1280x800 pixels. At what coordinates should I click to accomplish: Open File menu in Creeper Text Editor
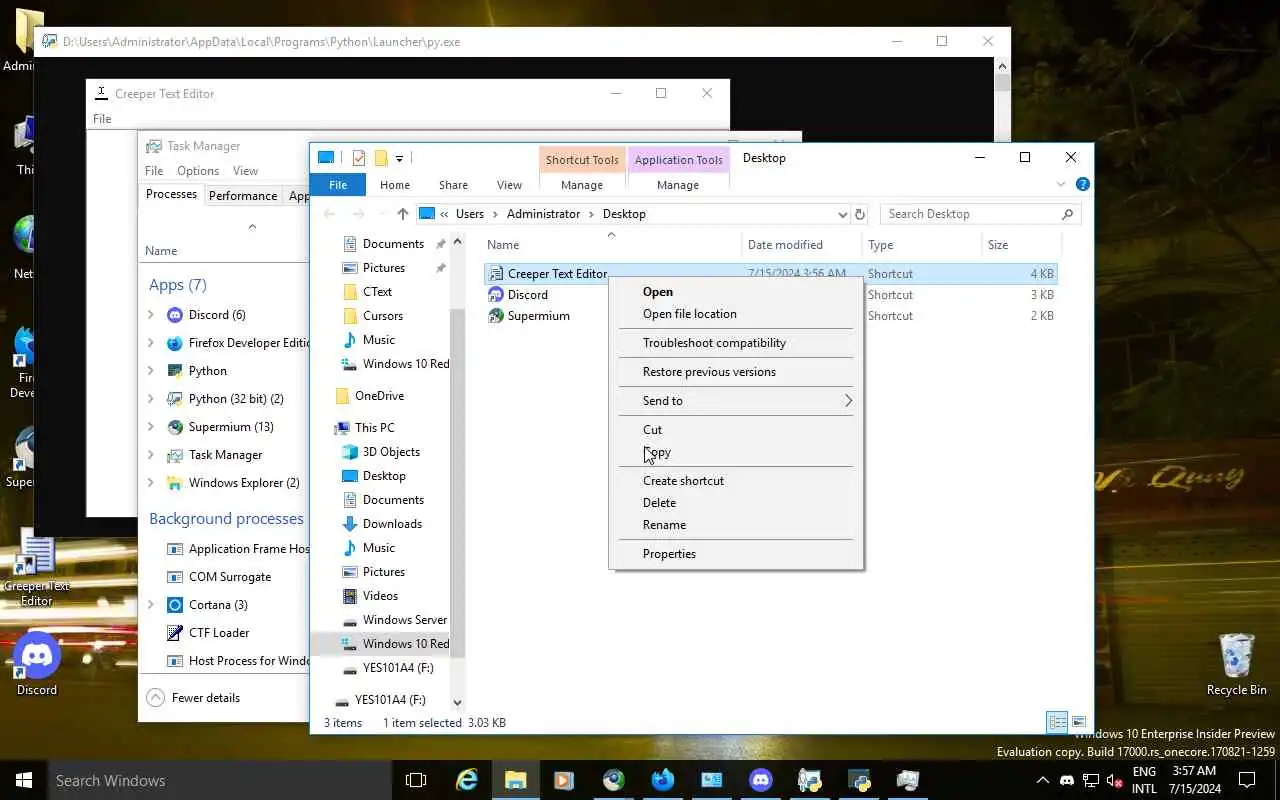click(102, 119)
